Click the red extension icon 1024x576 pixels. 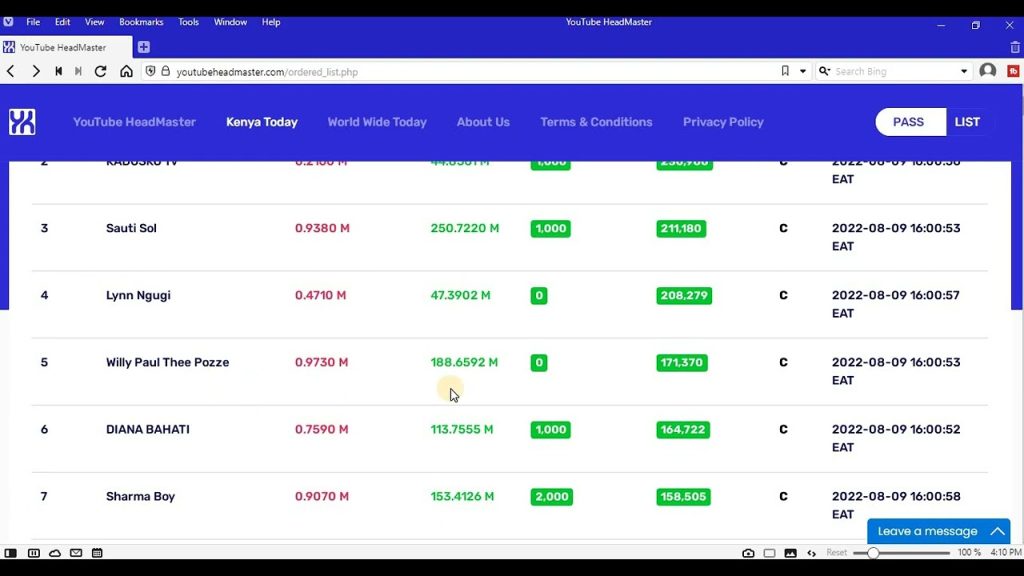pos(1013,71)
